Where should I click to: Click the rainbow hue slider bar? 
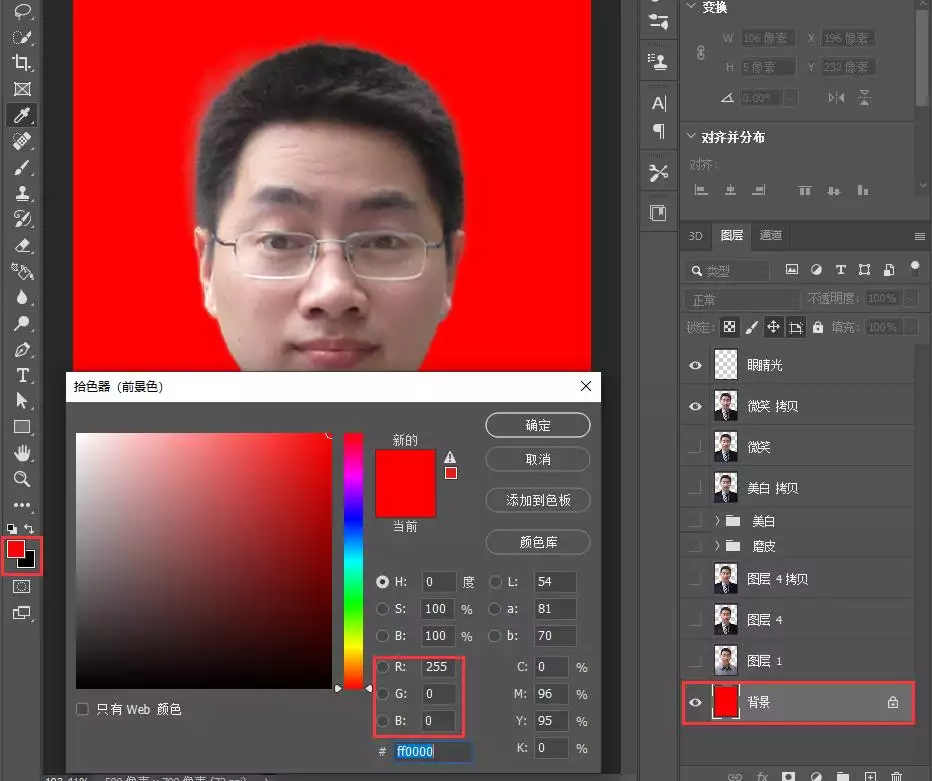click(x=353, y=561)
